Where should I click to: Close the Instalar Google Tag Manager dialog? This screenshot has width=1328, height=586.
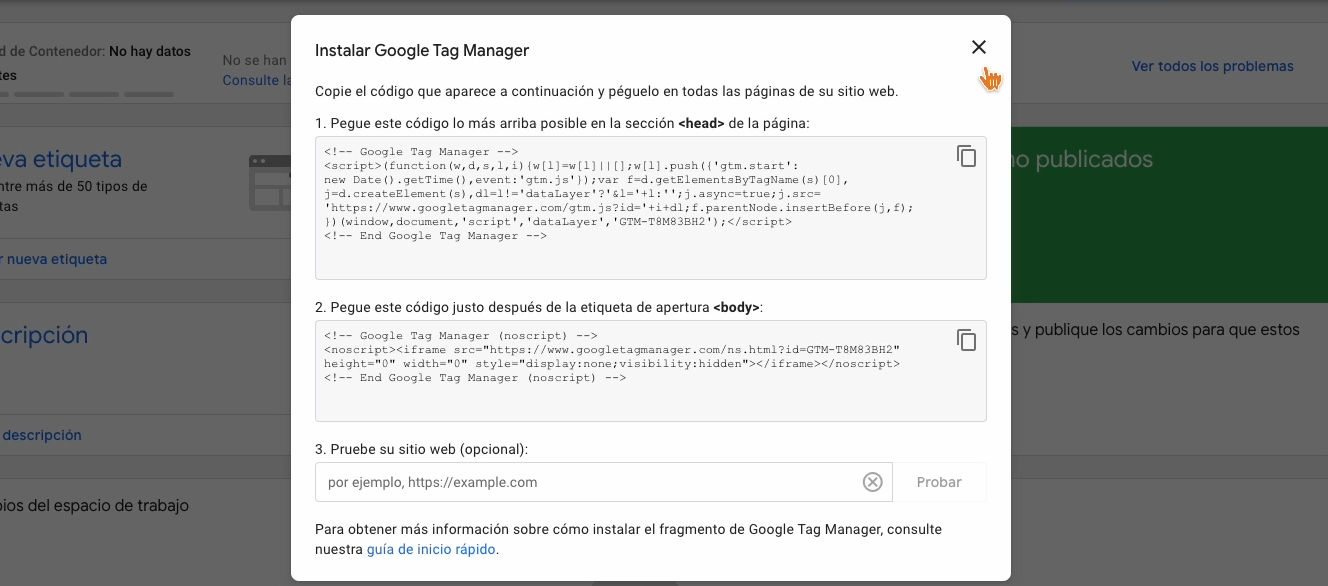point(978,47)
